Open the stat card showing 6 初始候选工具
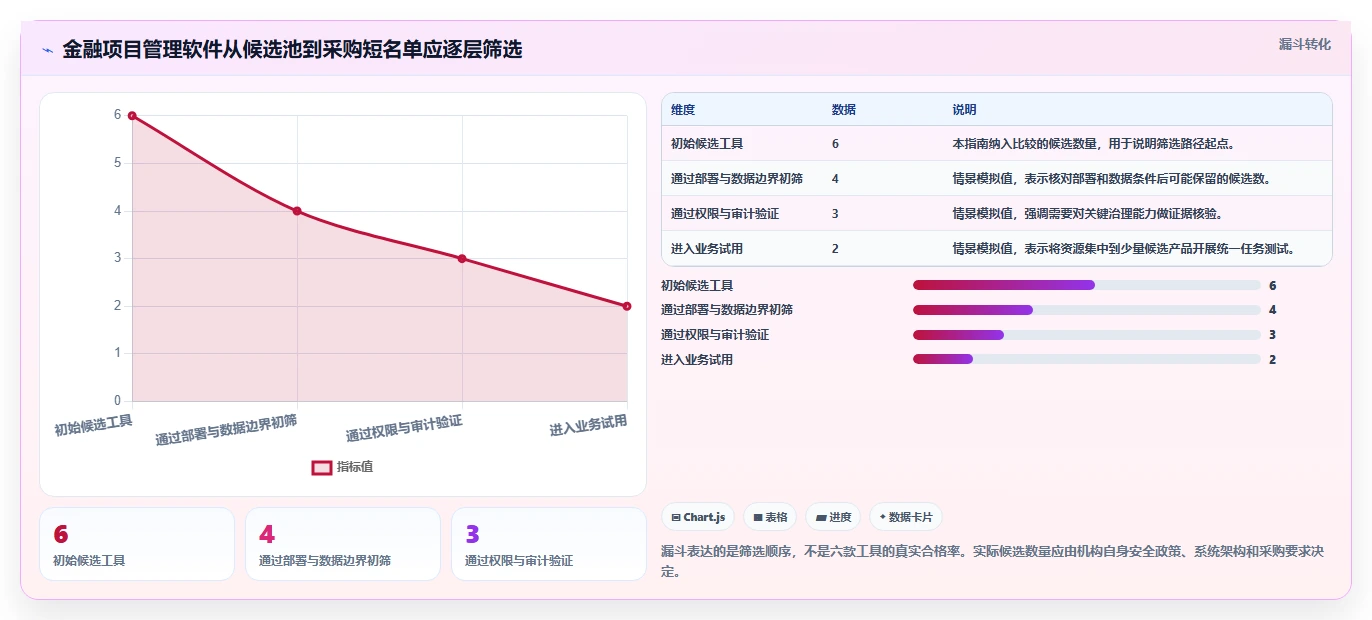This screenshot has width=1372, height=620. coord(137,544)
